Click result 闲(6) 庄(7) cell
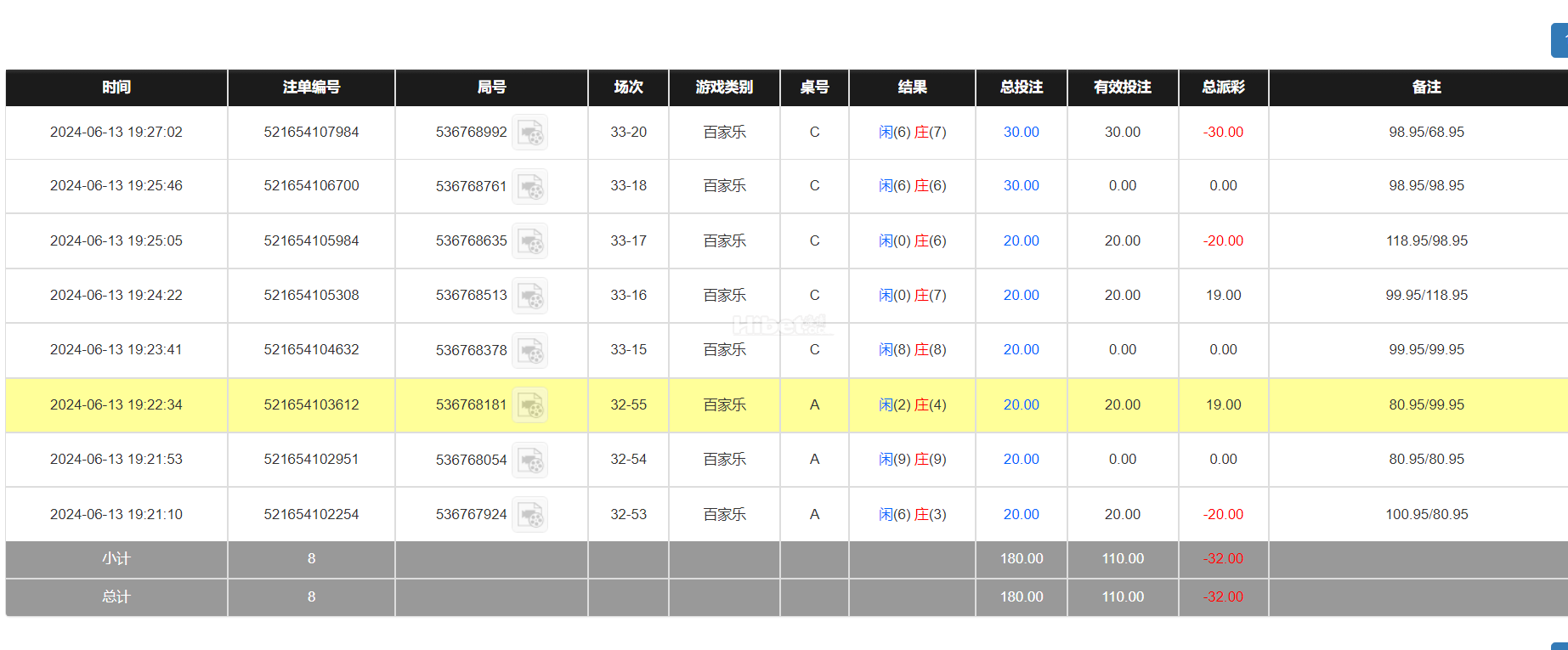 912,132
